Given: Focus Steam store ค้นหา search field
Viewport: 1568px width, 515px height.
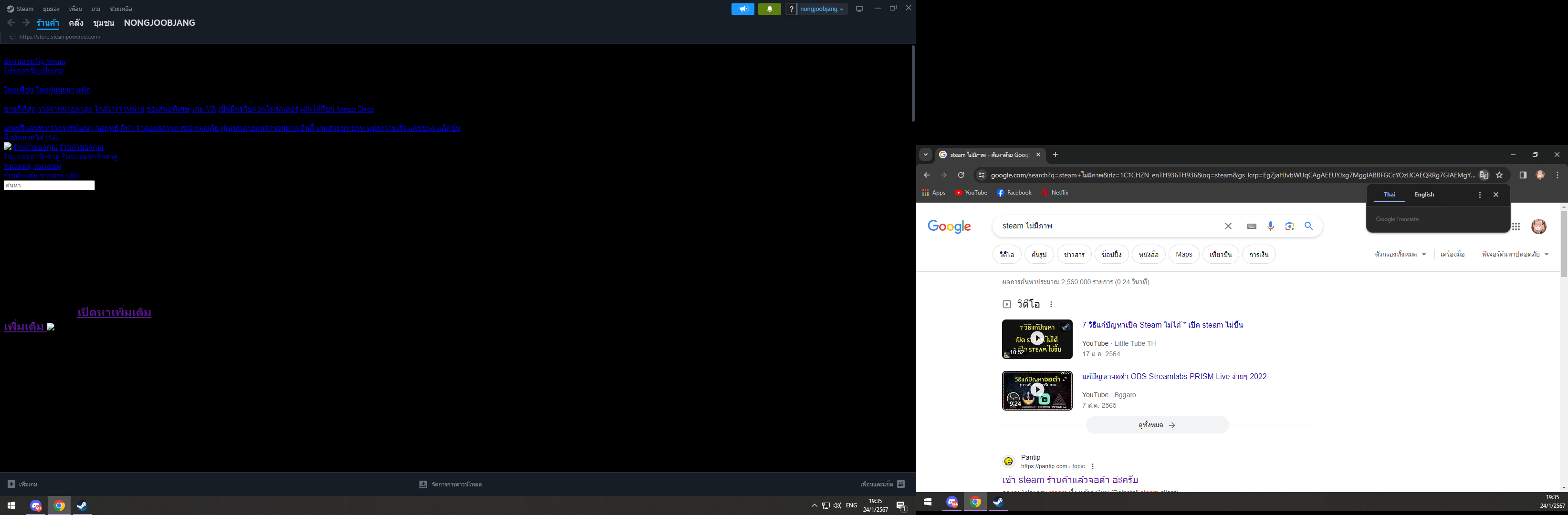Looking at the screenshot, I should point(49,185).
